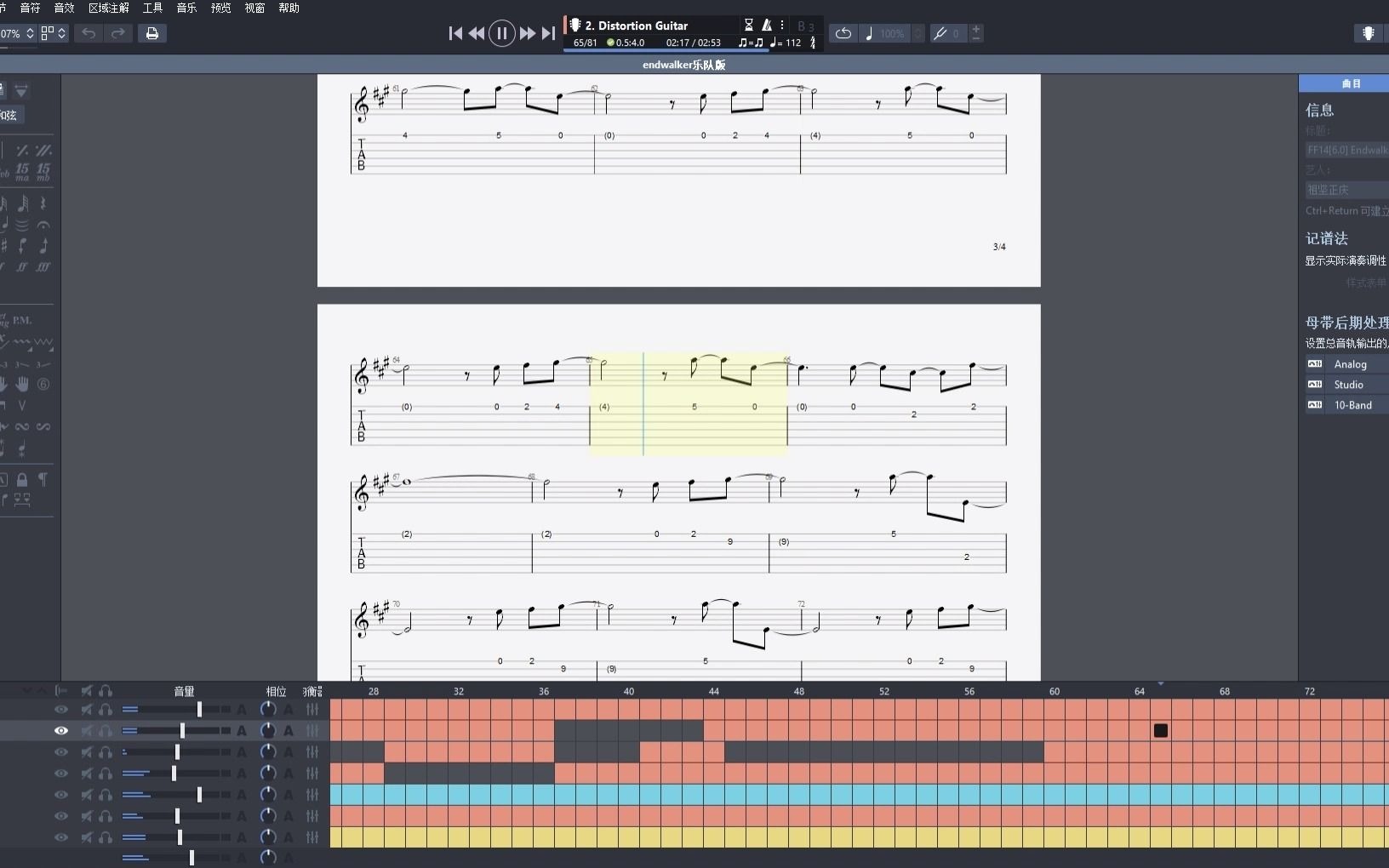Rewind to the previous bar
Image resolution: width=1389 pixels, height=868 pixels.
coord(477,33)
